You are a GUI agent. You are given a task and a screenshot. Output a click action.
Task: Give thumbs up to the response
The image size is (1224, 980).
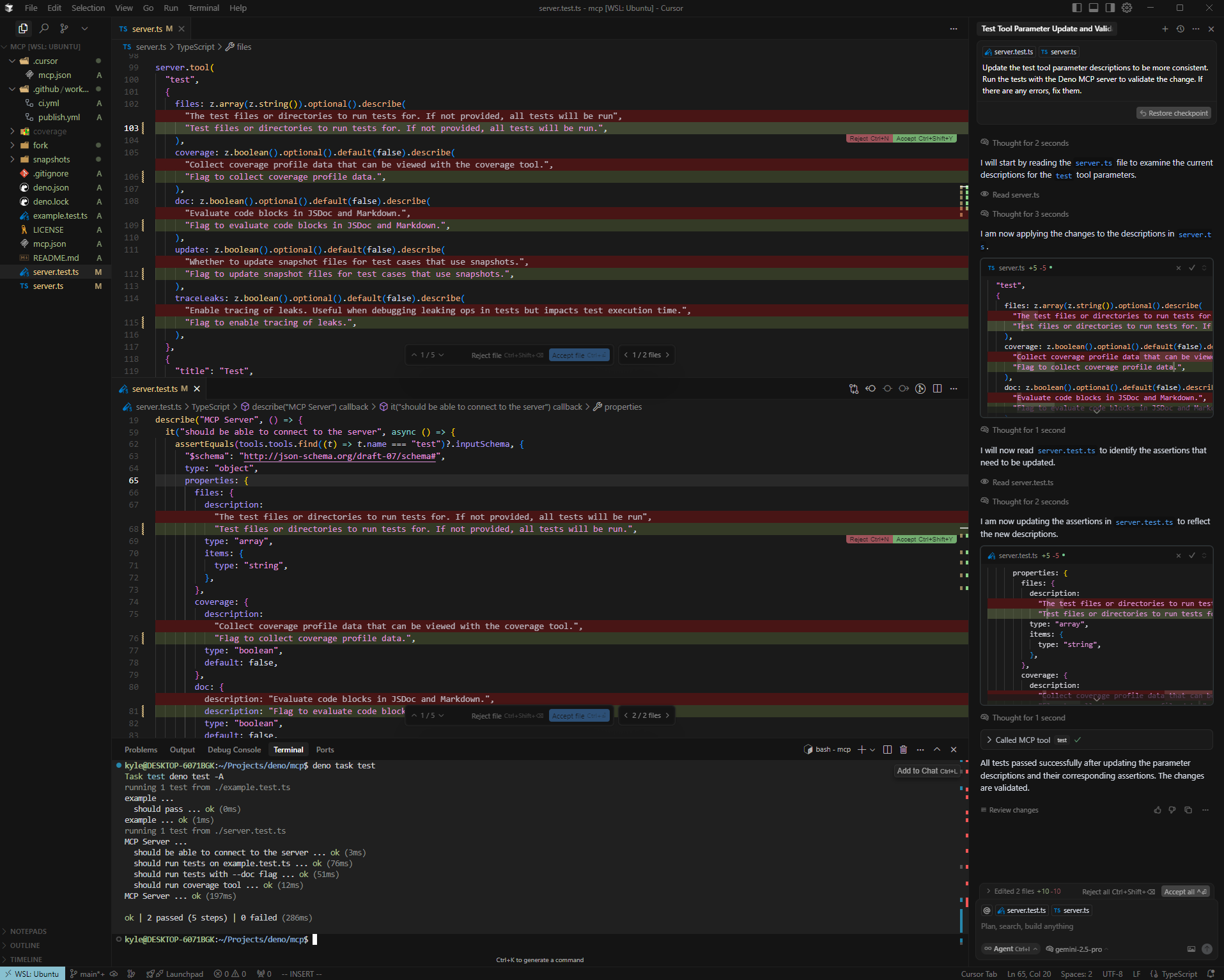pos(1158,810)
